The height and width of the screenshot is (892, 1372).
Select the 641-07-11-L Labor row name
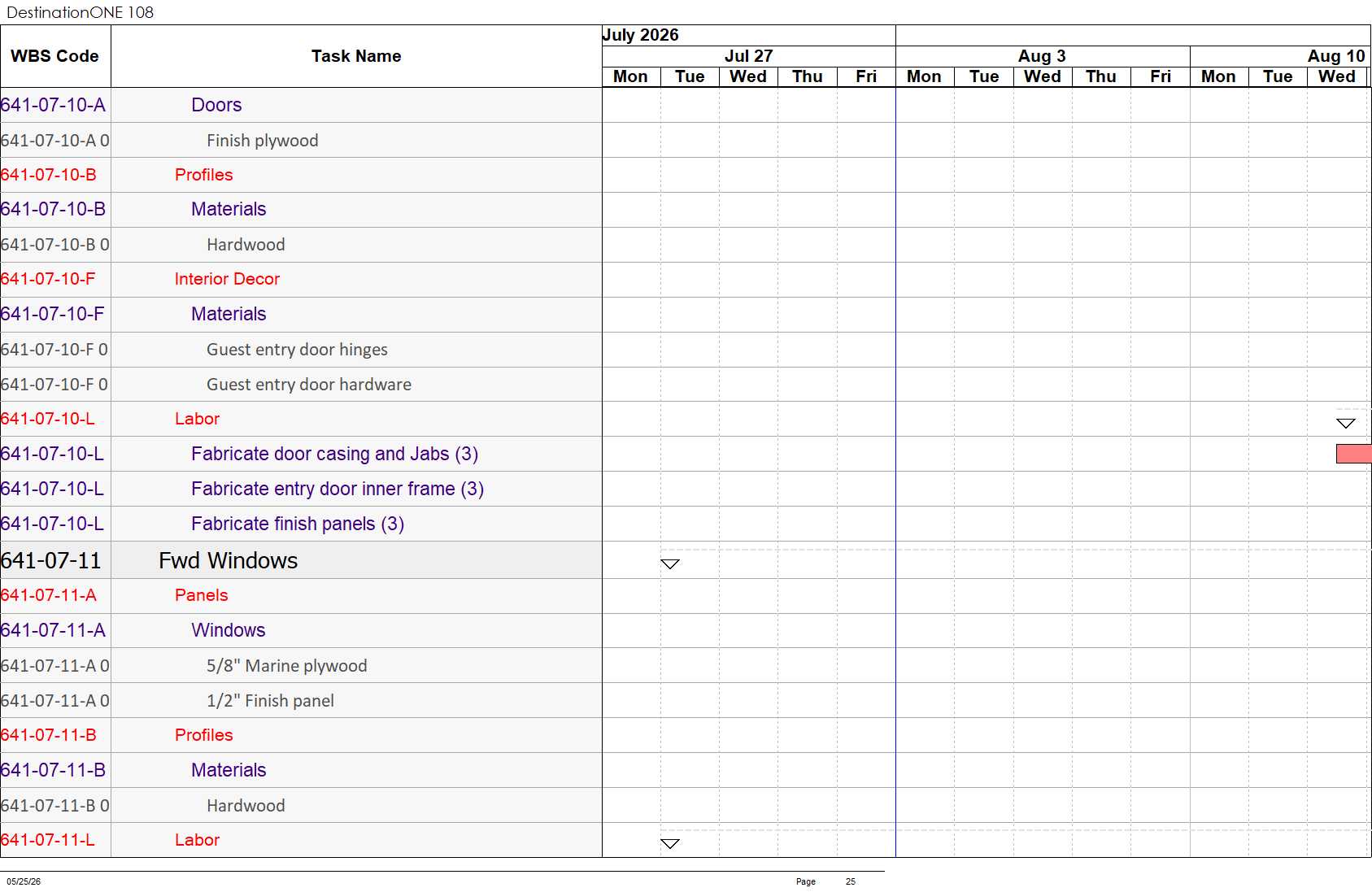(x=197, y=840)
